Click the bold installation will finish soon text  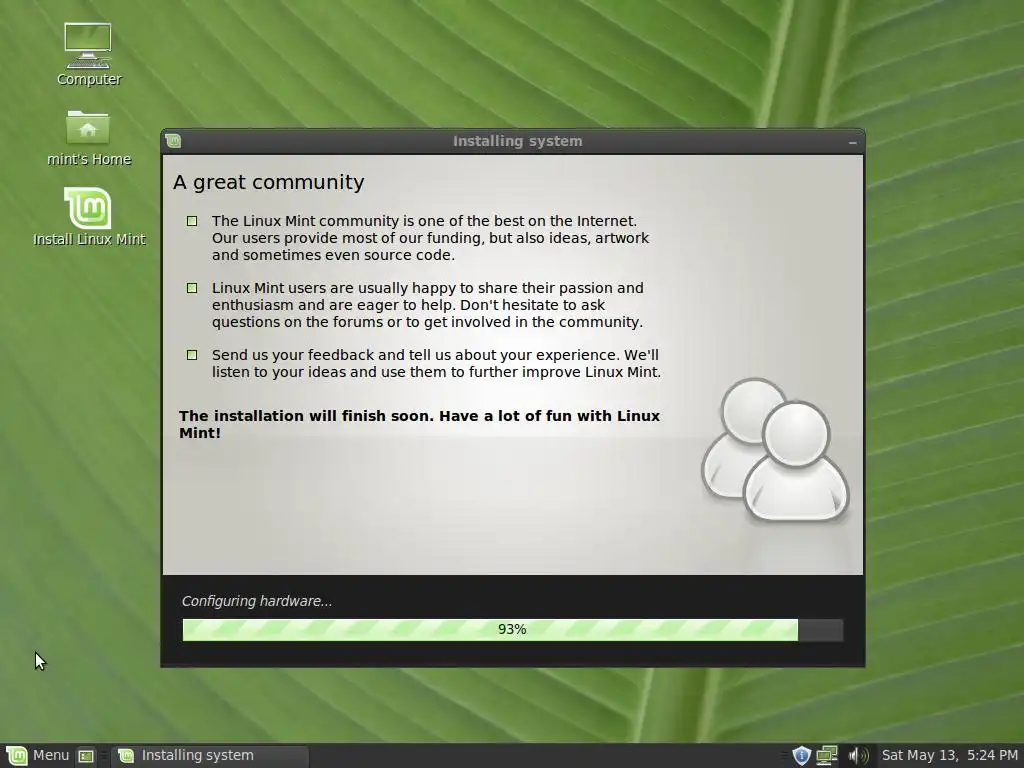(419, 424)
